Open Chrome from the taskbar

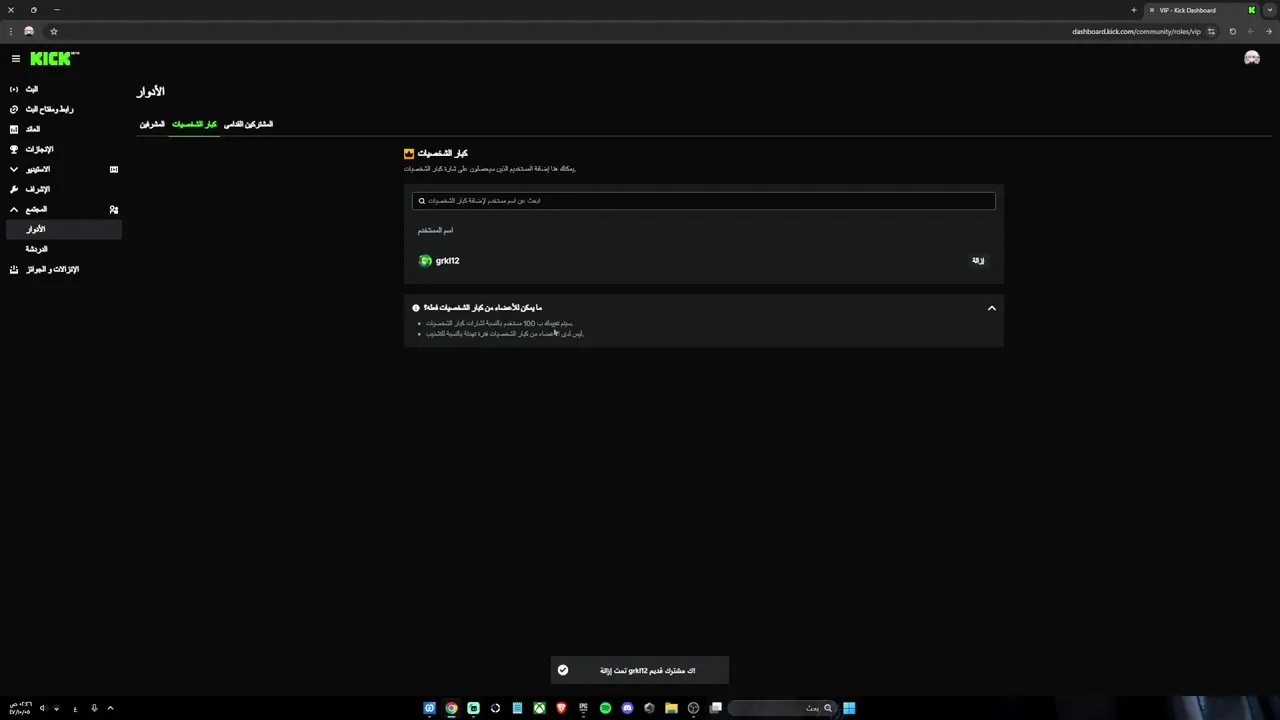(x=451, y=708)
